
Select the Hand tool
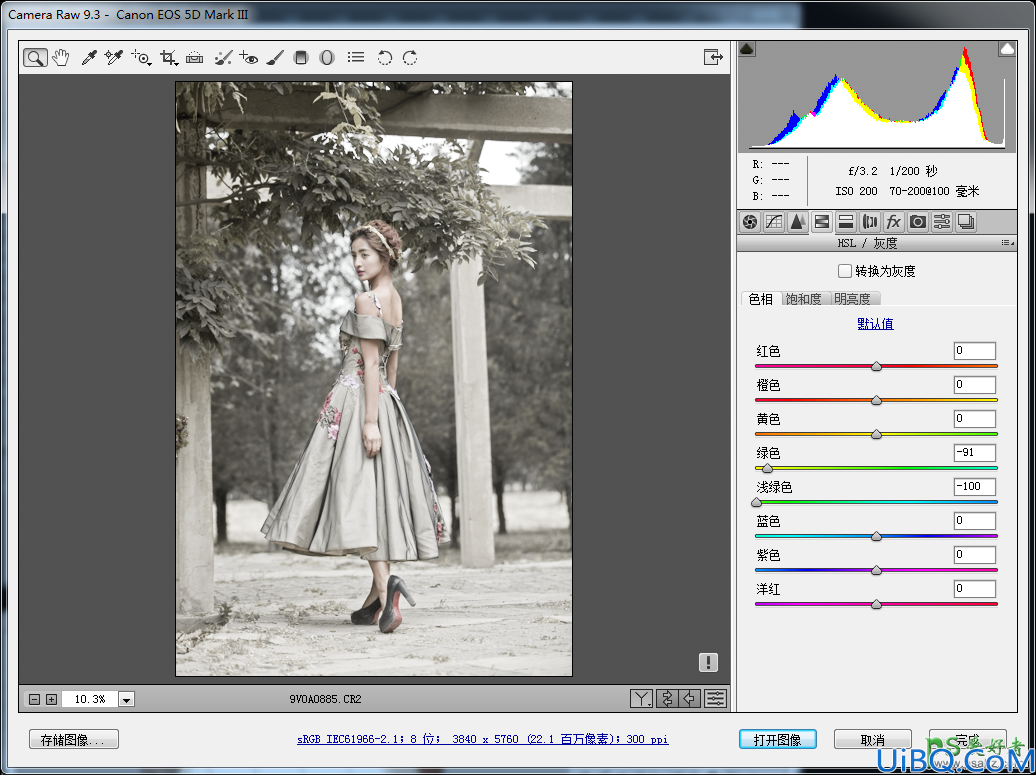61,57
